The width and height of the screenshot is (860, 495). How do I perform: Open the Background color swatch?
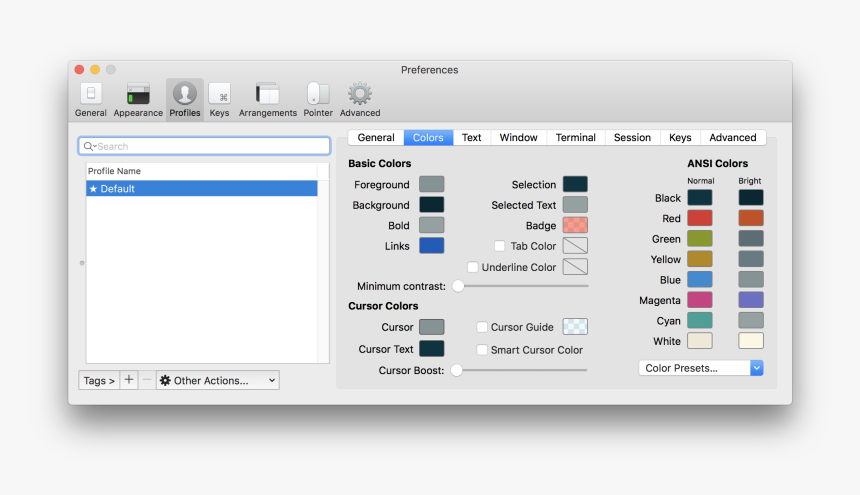point(432,204)
